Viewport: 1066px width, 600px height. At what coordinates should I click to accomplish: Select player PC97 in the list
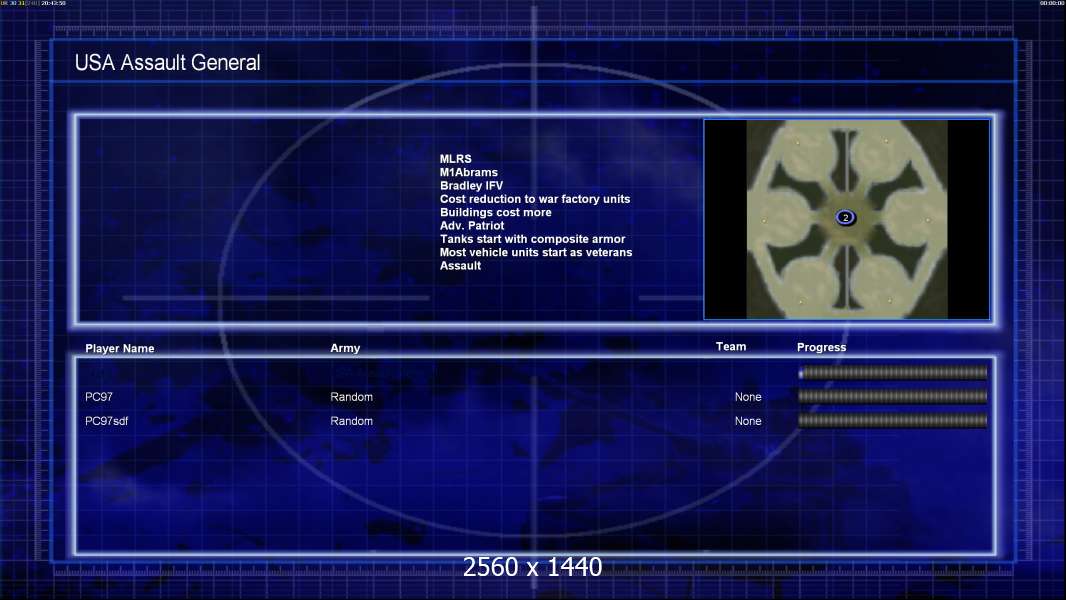(99, 397)
